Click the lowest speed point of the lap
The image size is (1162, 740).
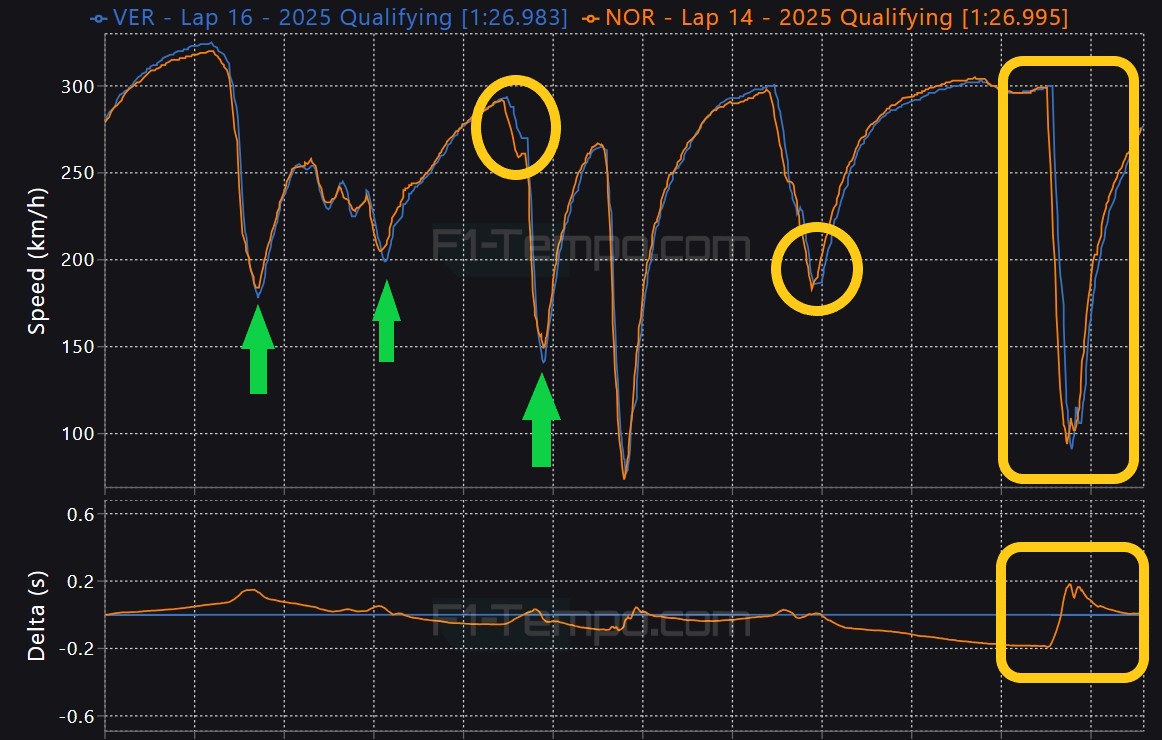tap(625, 478)
